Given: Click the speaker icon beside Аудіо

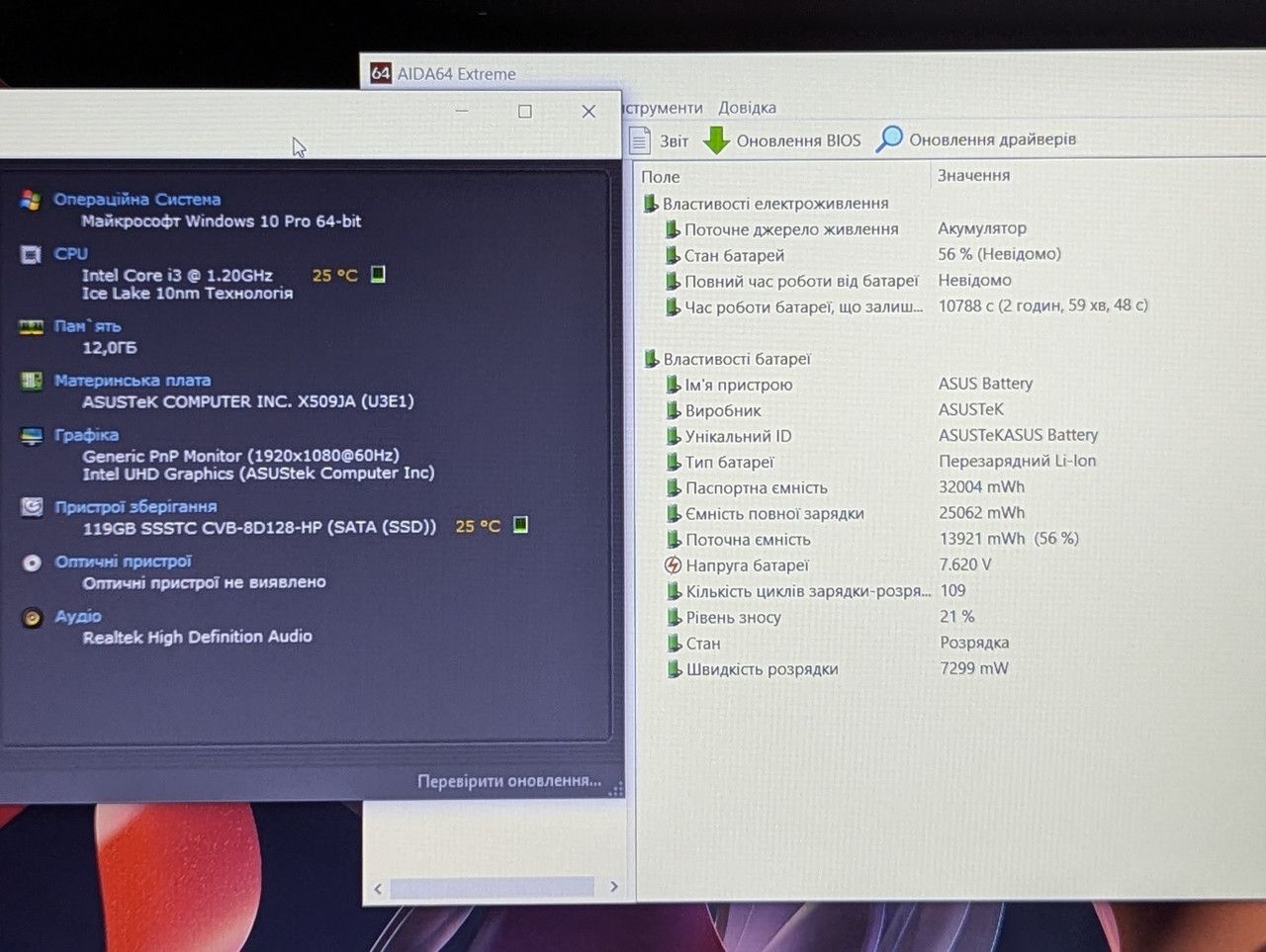Looking at the screenshot, I should coord(33,618).
